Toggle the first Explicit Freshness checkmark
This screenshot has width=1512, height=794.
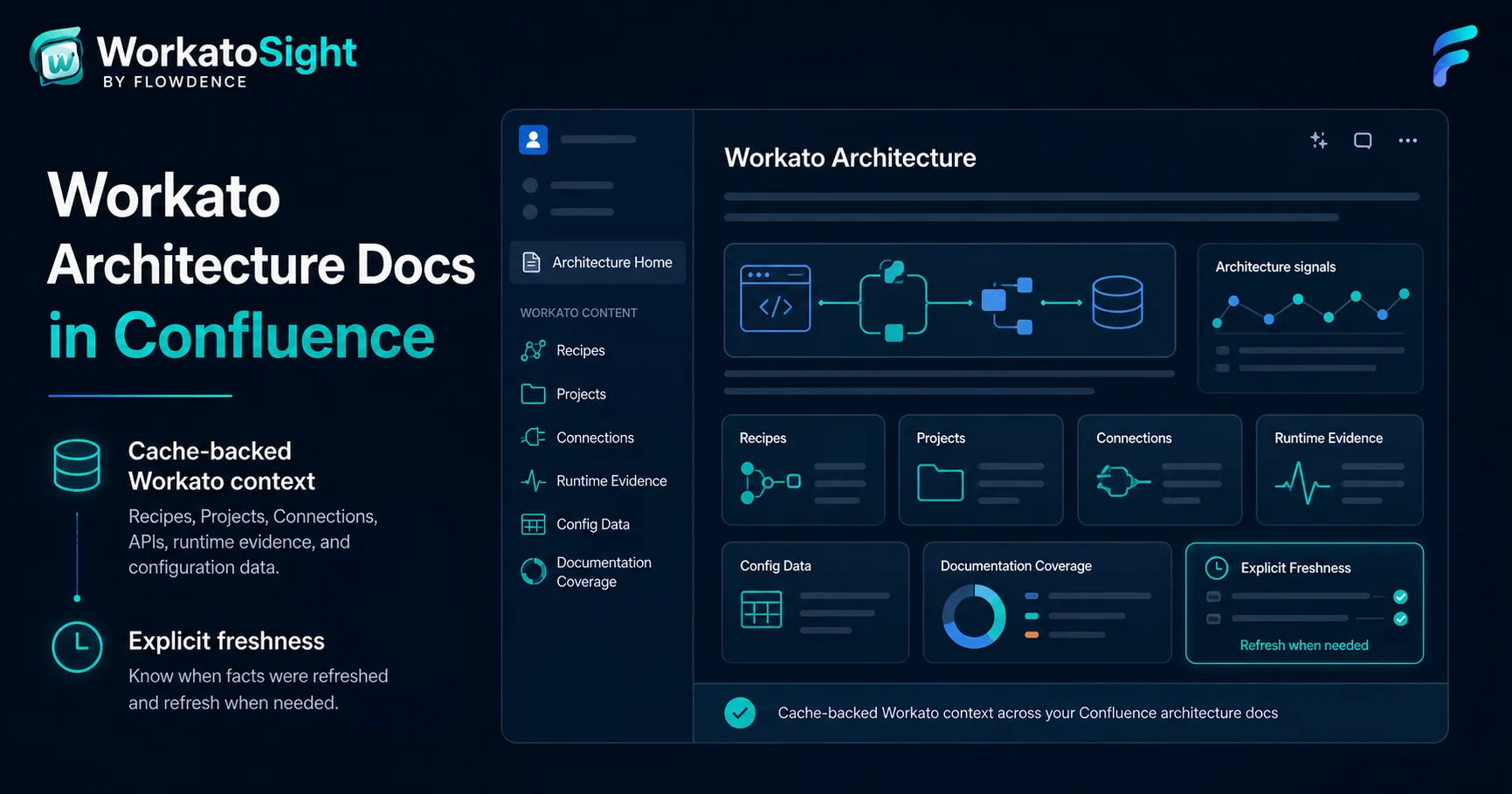(x=1400, y=597)
